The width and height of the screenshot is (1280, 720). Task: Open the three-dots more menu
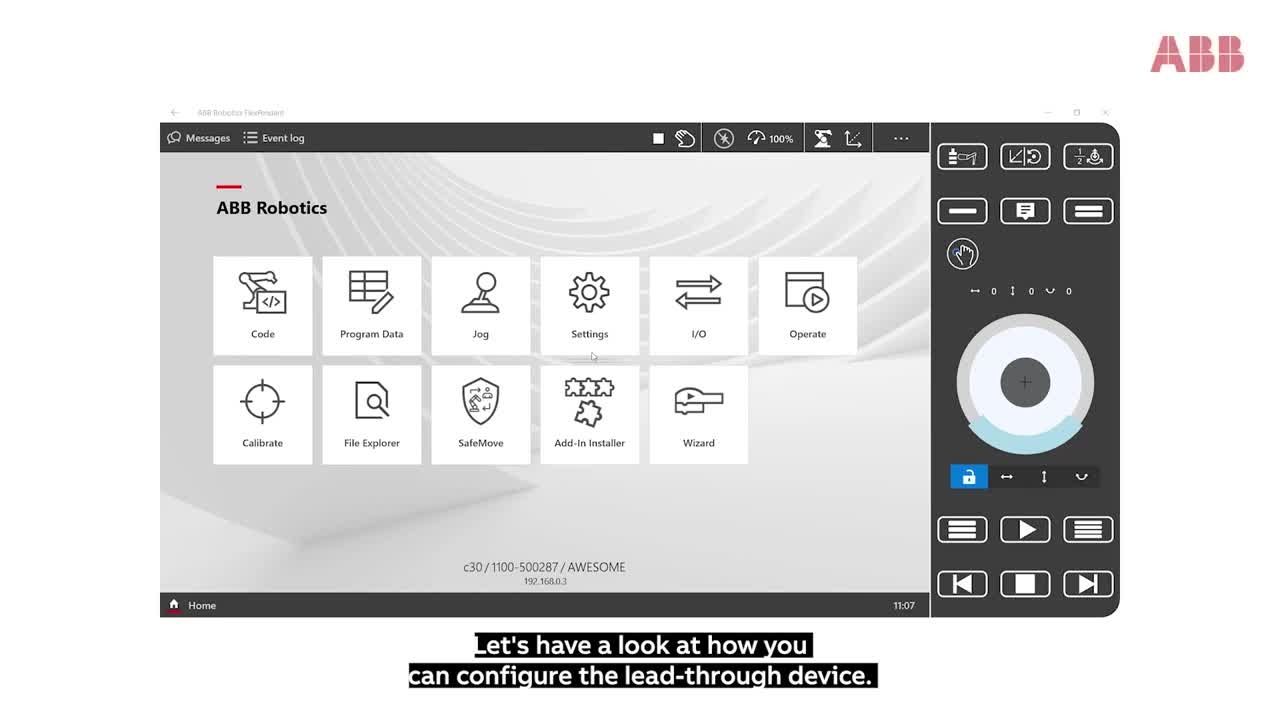[901, 139]
